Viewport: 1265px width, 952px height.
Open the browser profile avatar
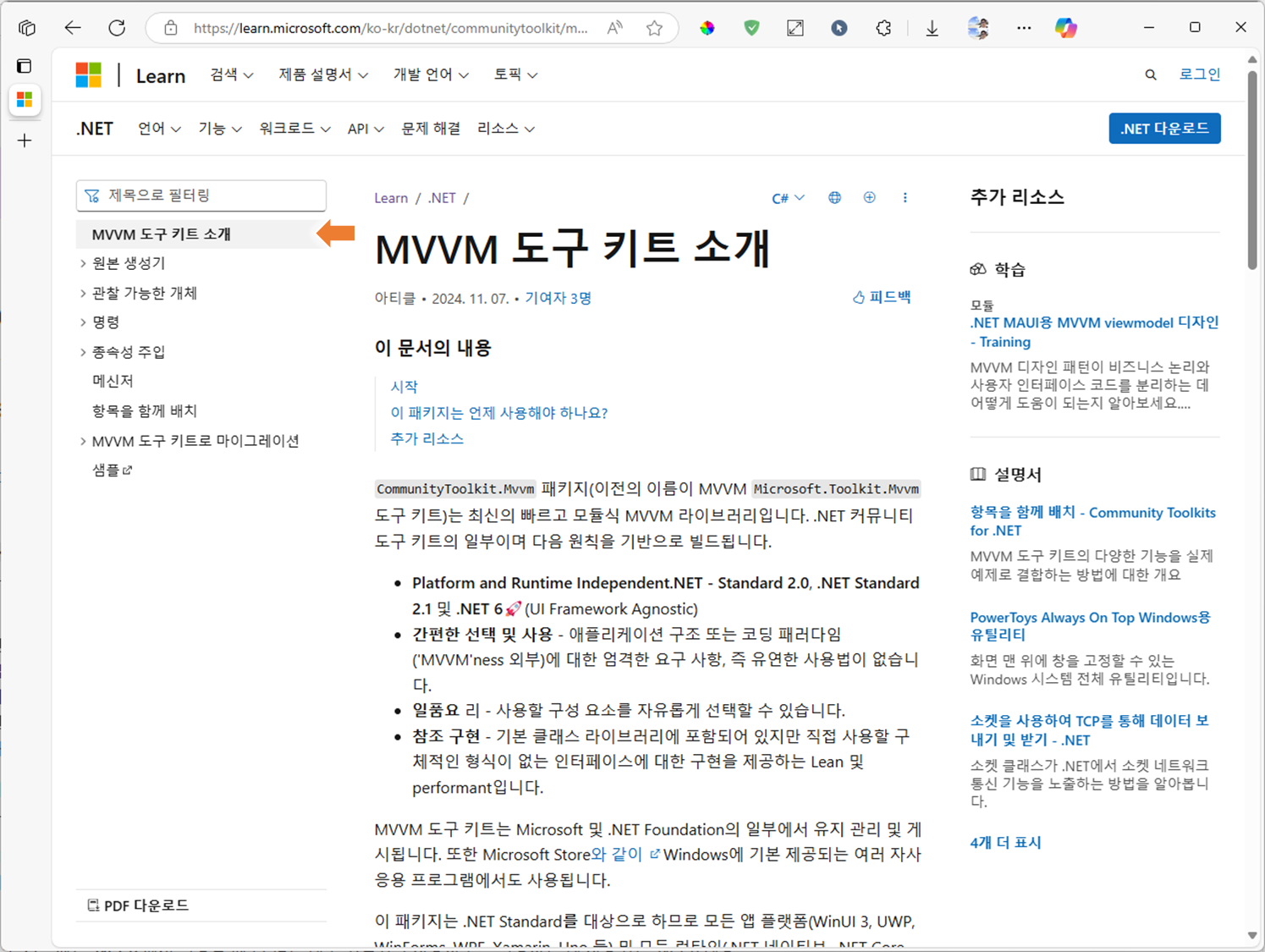pos(978,28)
